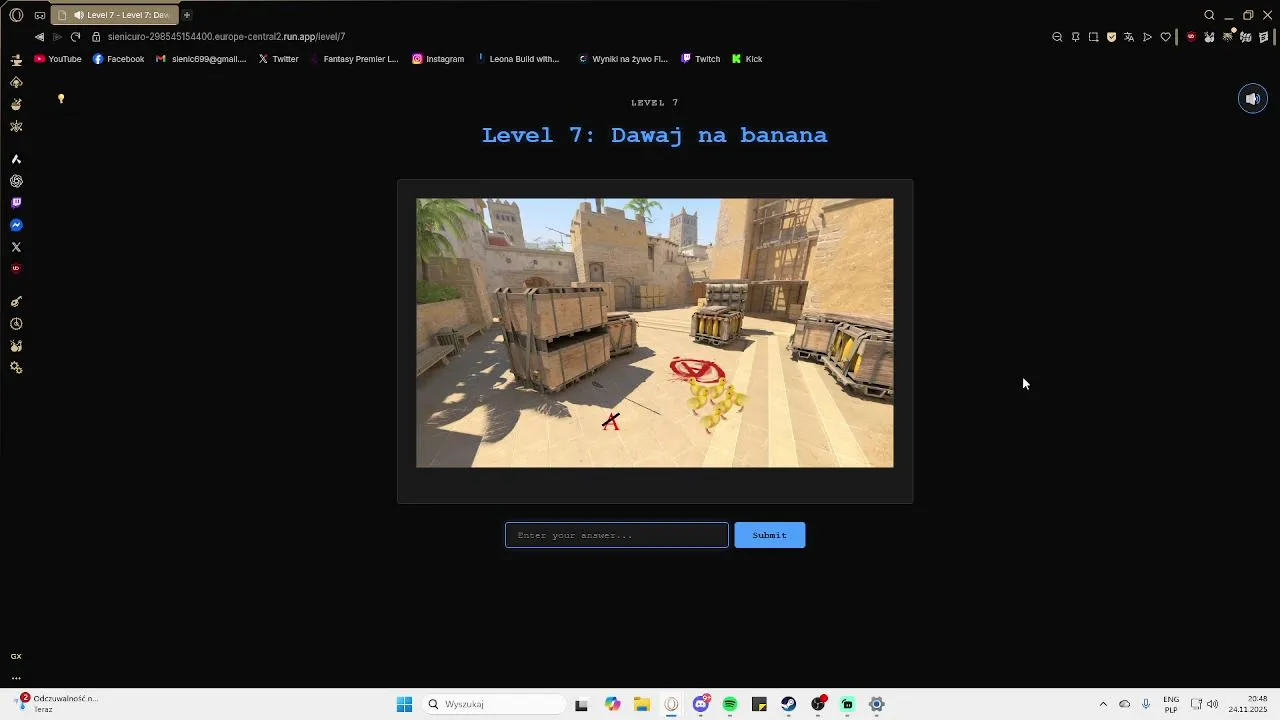Viewport: 1280px width, 720px height.
Task: Click the zoom out magnifier icon
Action: 1057,37
